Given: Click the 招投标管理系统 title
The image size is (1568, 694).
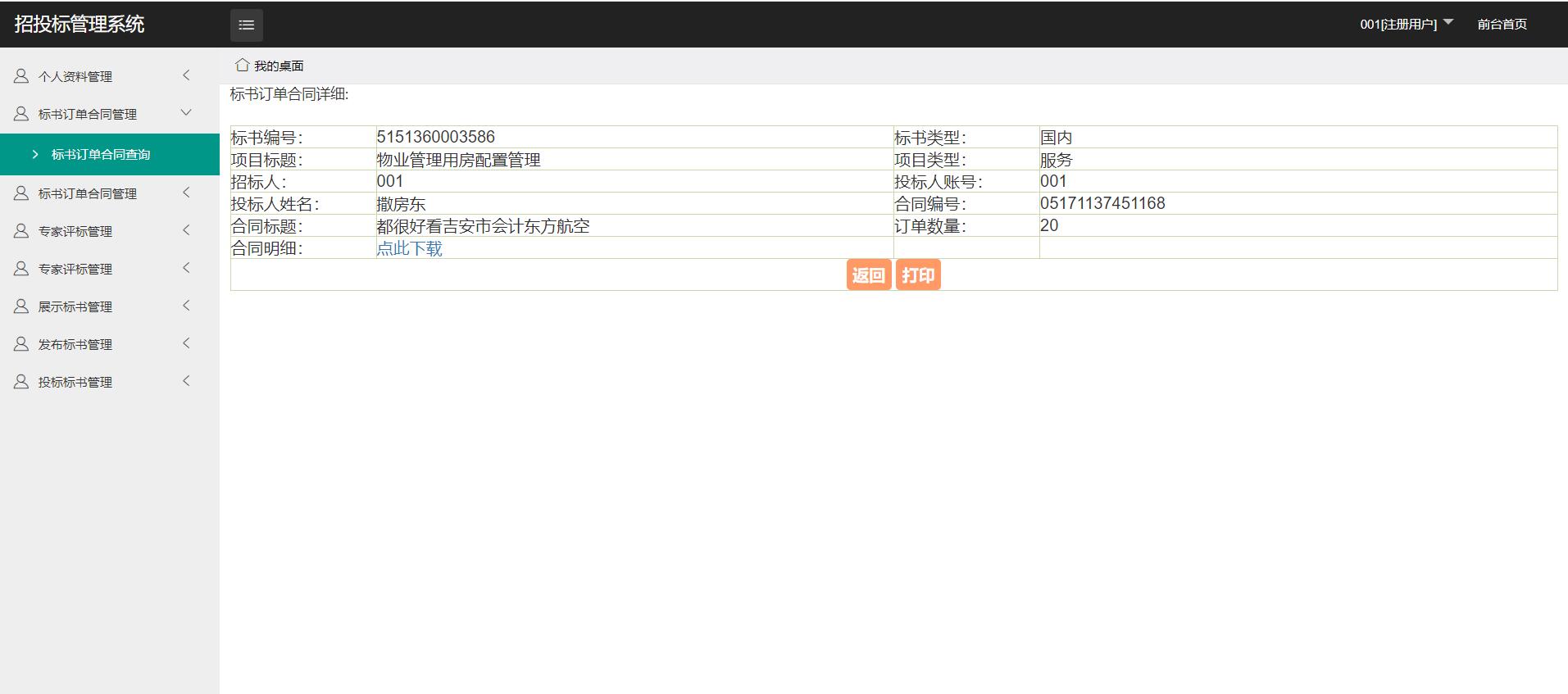Looking at the screenshot, I should click(80, 24).
